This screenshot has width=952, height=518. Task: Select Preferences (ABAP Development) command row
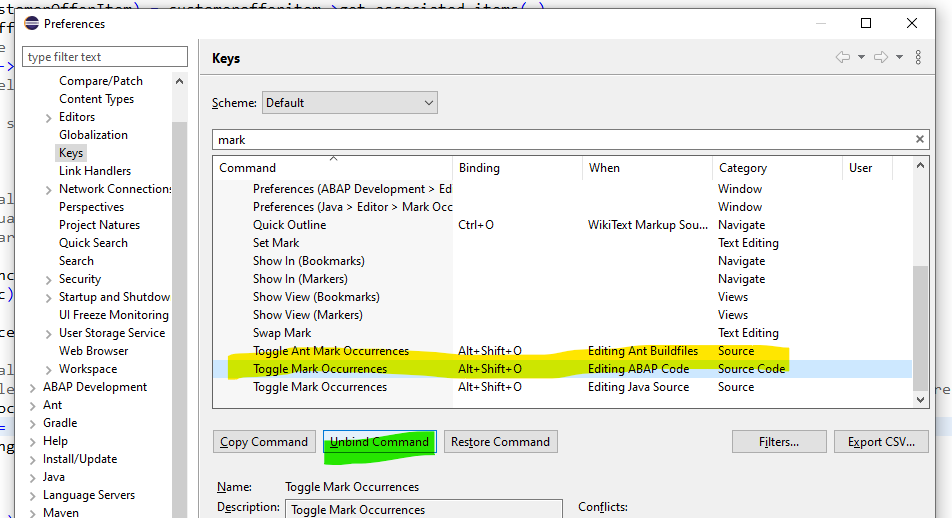tap(562, 189)
